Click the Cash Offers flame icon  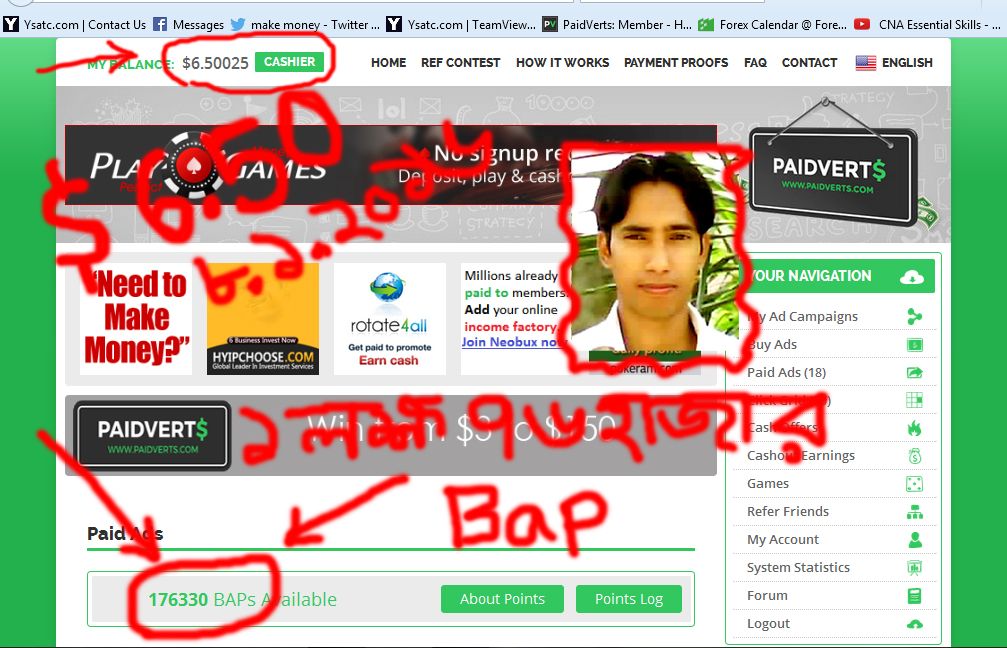tap(915, 428)
